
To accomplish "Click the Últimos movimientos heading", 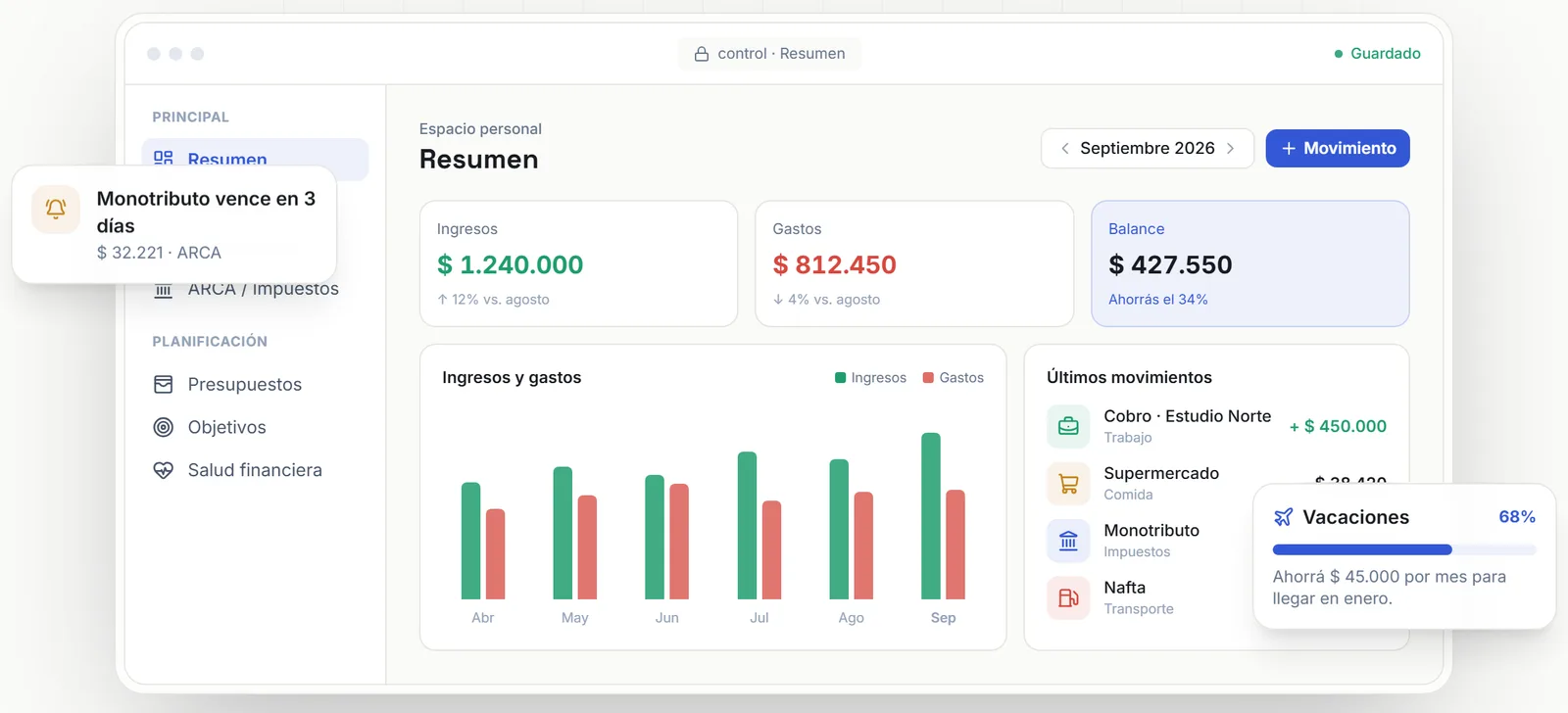I will tap(1129, 378).
